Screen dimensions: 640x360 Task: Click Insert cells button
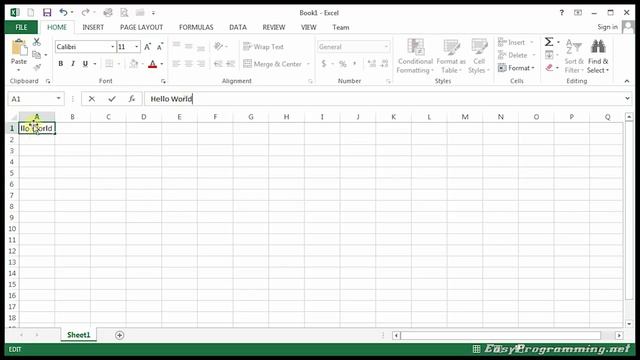[516, 42]
